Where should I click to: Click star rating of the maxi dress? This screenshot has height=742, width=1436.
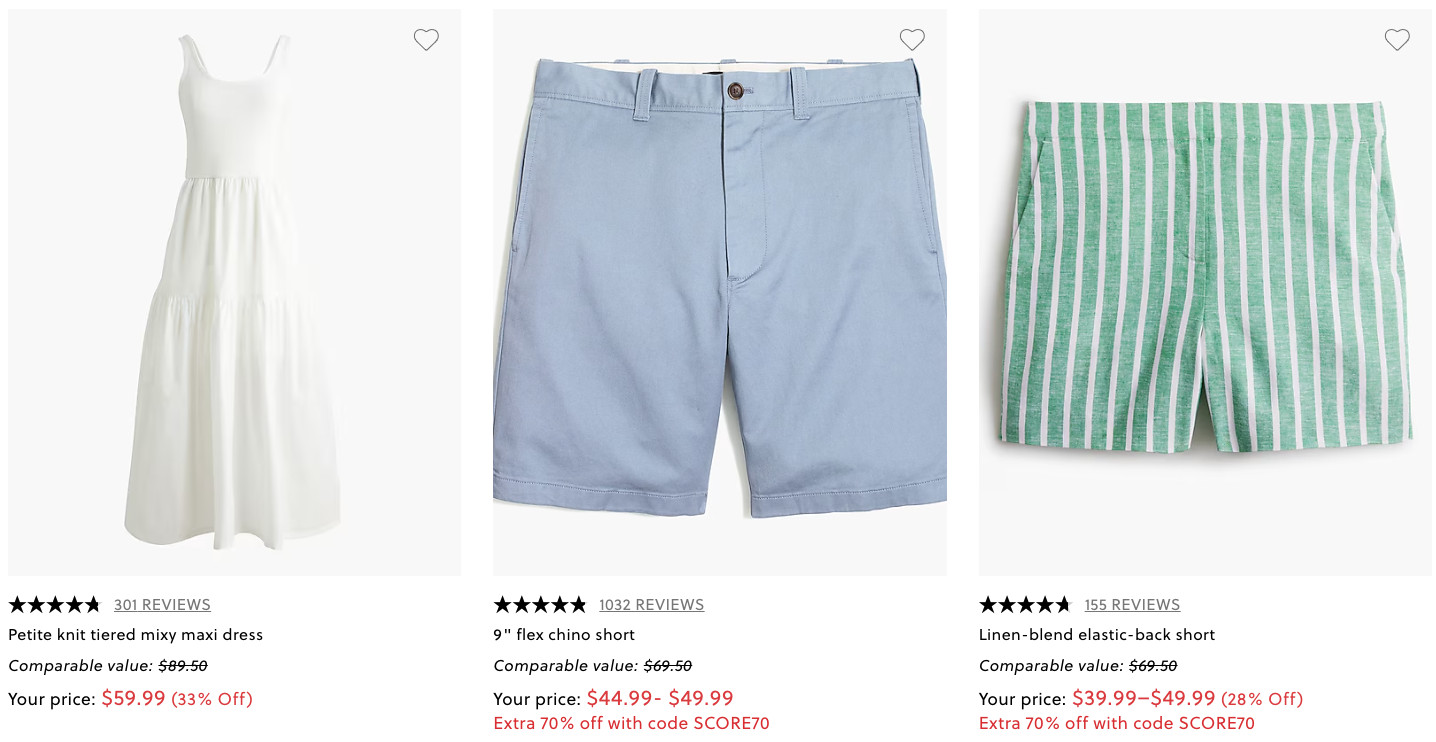55,605
